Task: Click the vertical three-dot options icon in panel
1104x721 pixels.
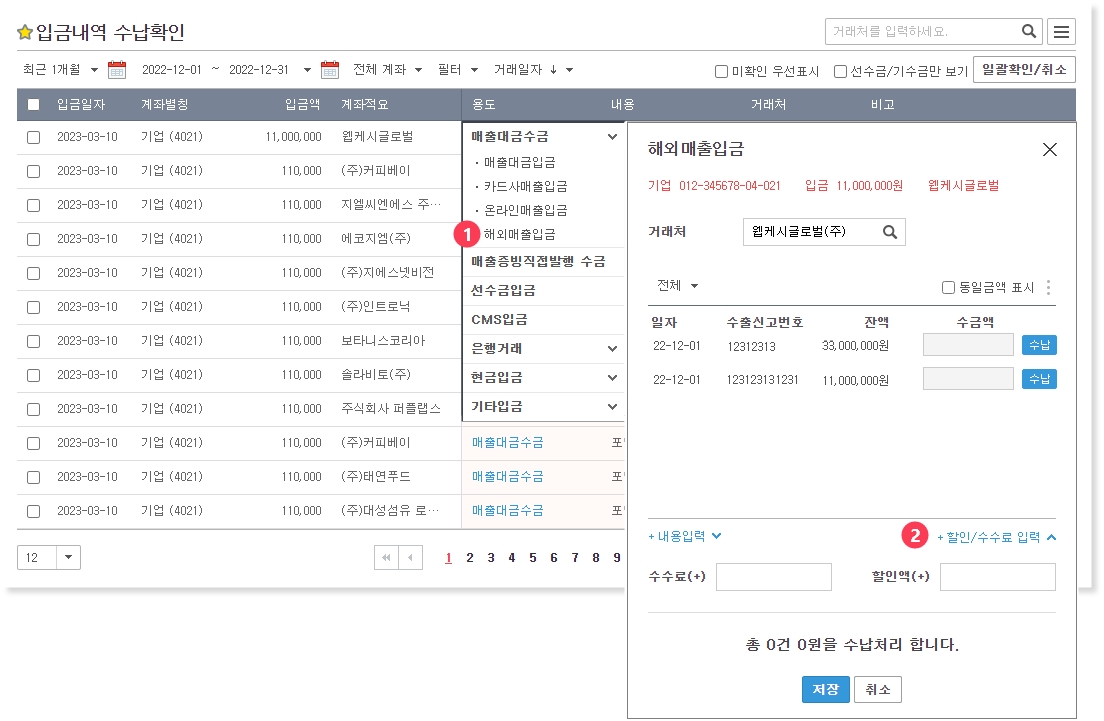Action: [1048, 288]
